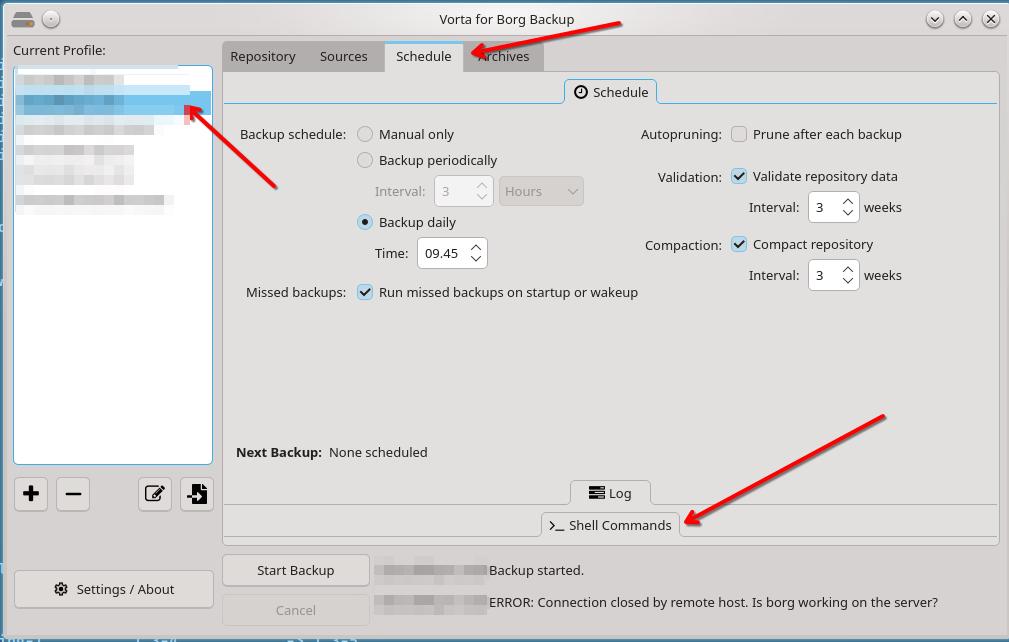Click the 'Backup started.' status message
The height and width of the screenshot is (642, 1009).
(536, 570)
